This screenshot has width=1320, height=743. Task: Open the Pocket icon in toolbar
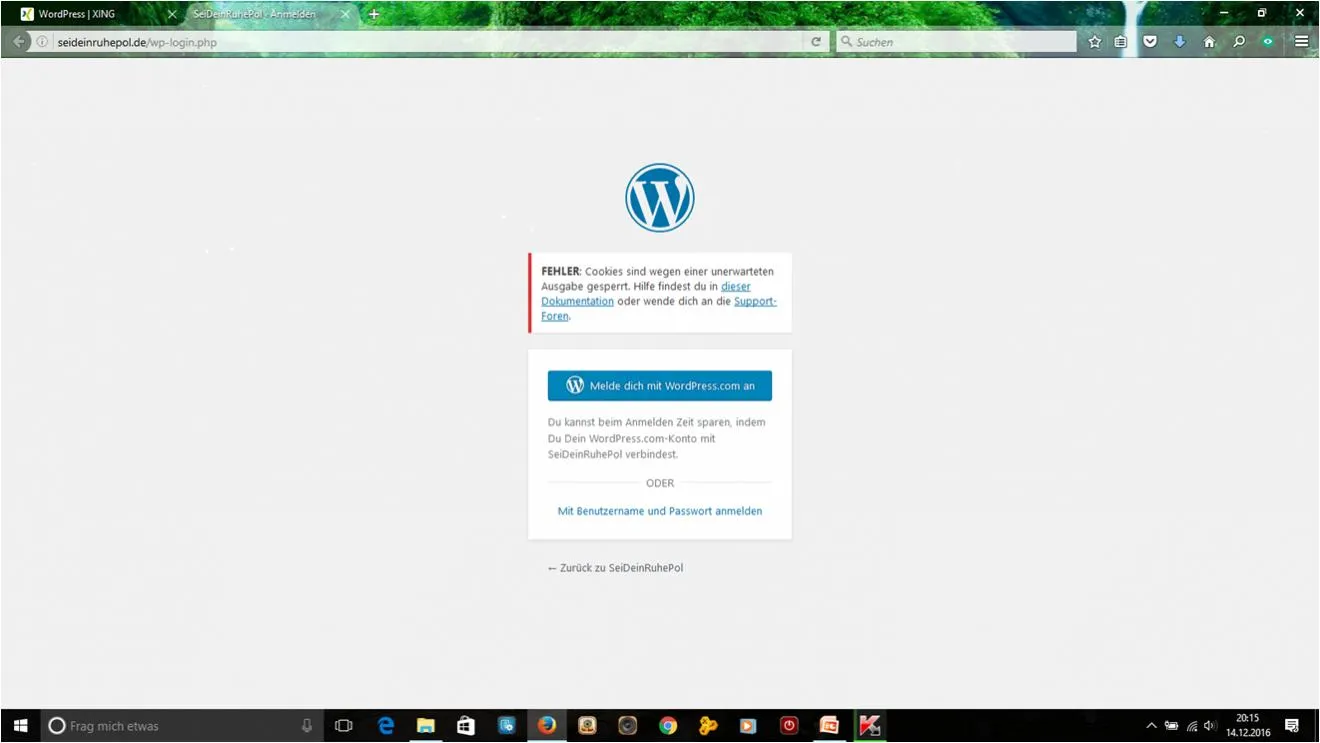coord(1150,42)
